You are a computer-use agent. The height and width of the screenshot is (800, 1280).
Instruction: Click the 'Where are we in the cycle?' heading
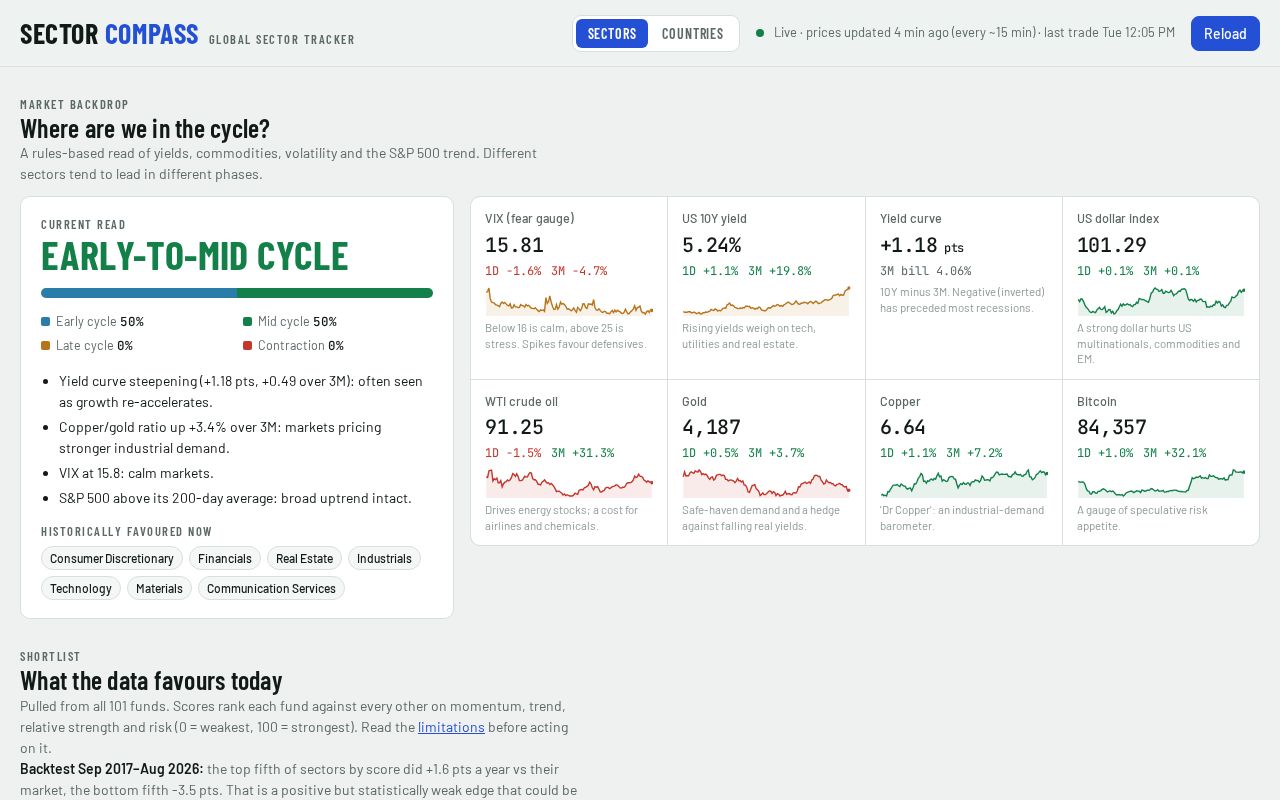point(145,129)
